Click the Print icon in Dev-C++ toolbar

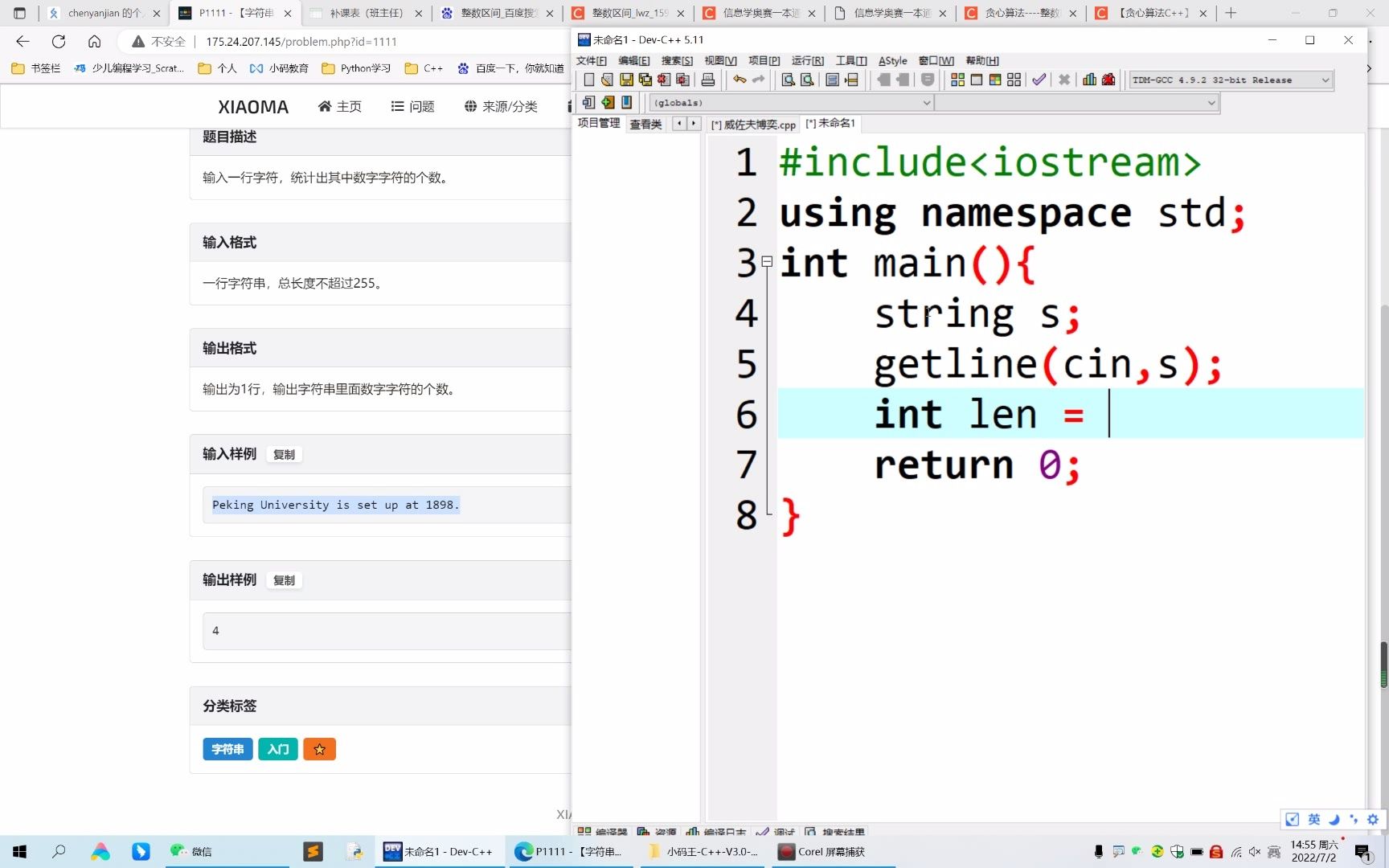708,80
